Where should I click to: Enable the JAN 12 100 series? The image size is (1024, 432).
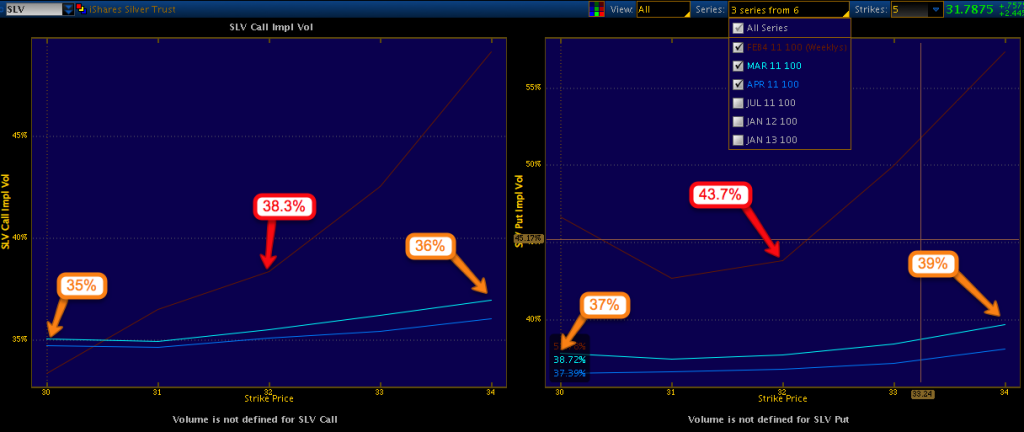738,121
